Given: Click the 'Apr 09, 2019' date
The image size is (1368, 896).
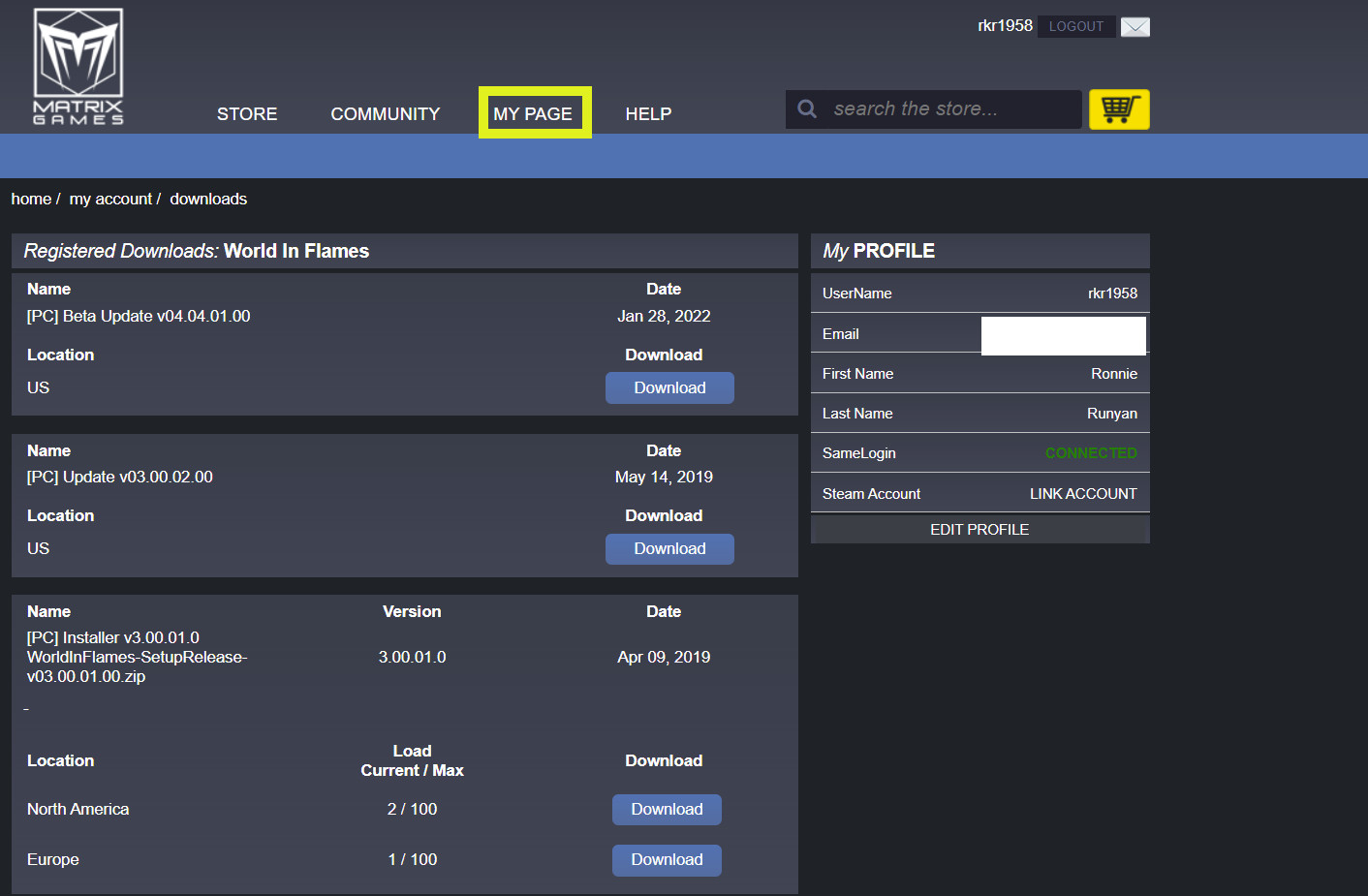Looking at the screenshot, I should point(664,657).
